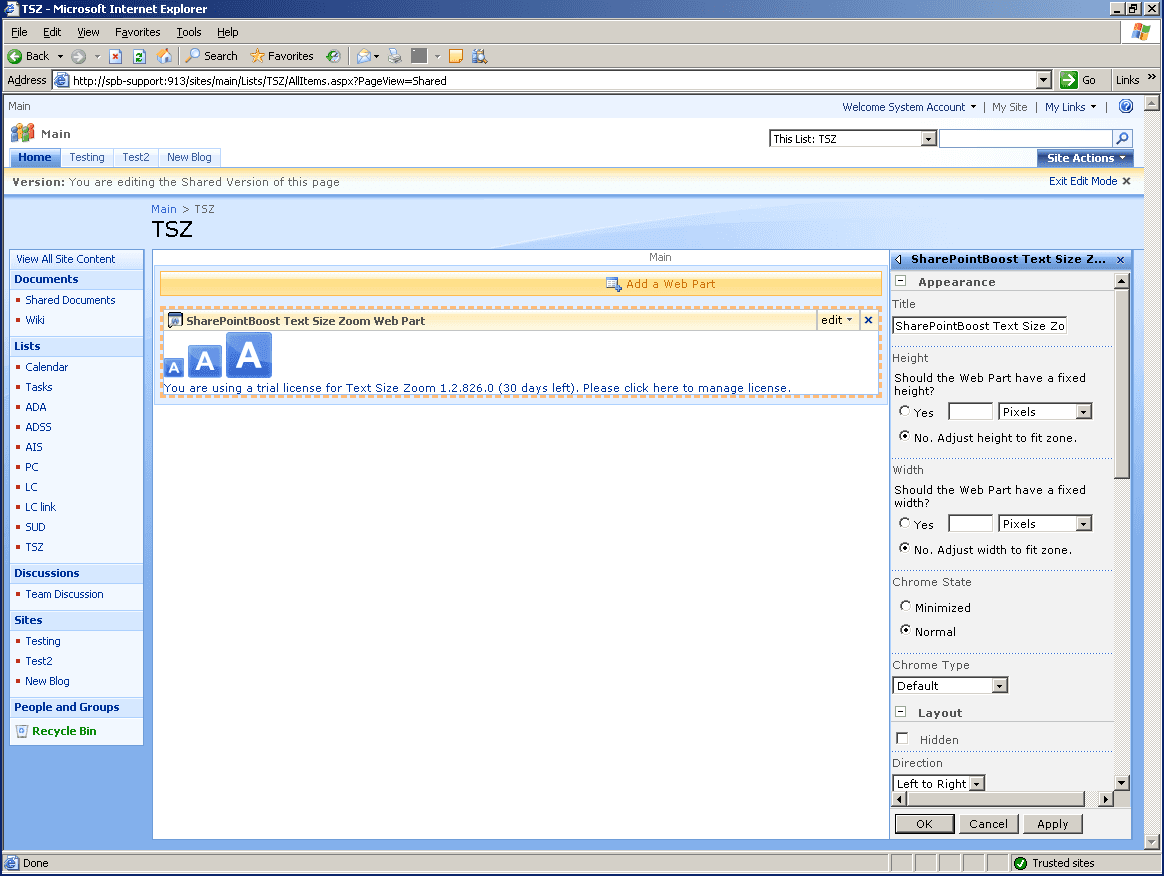Image resolution: width=1164 pixels, height=876 pixels.
Task: Close the web part with X icon
Action: 868,320
